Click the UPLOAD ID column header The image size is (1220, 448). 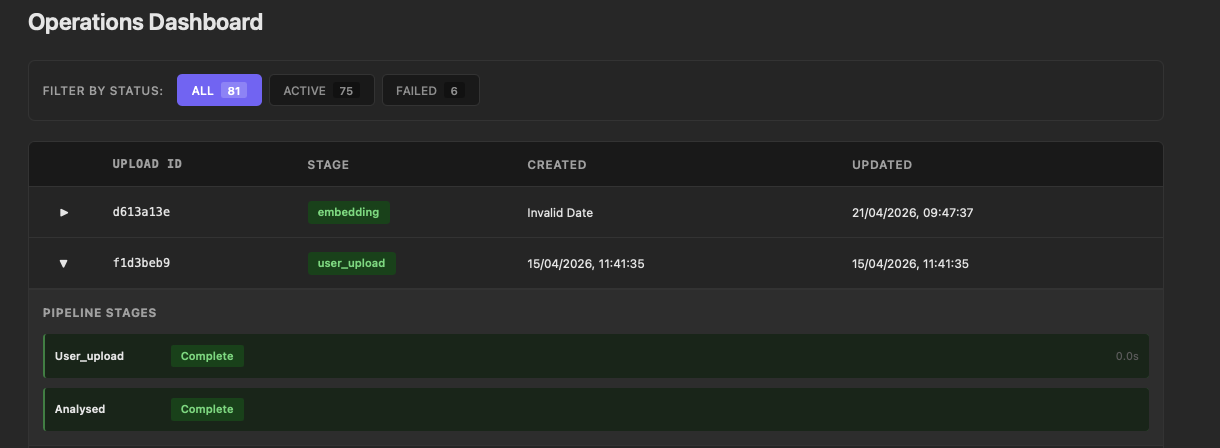pyautogui.click(x=147, y=164)
